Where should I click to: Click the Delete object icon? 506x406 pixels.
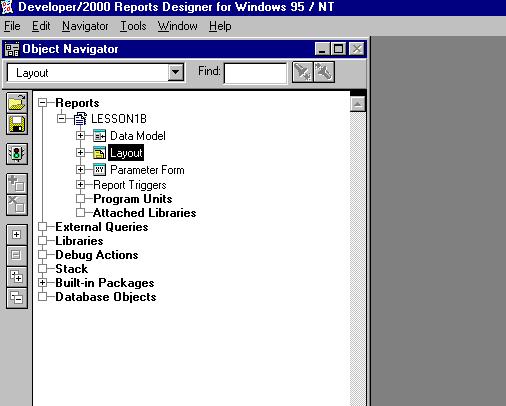coord(17,205)
